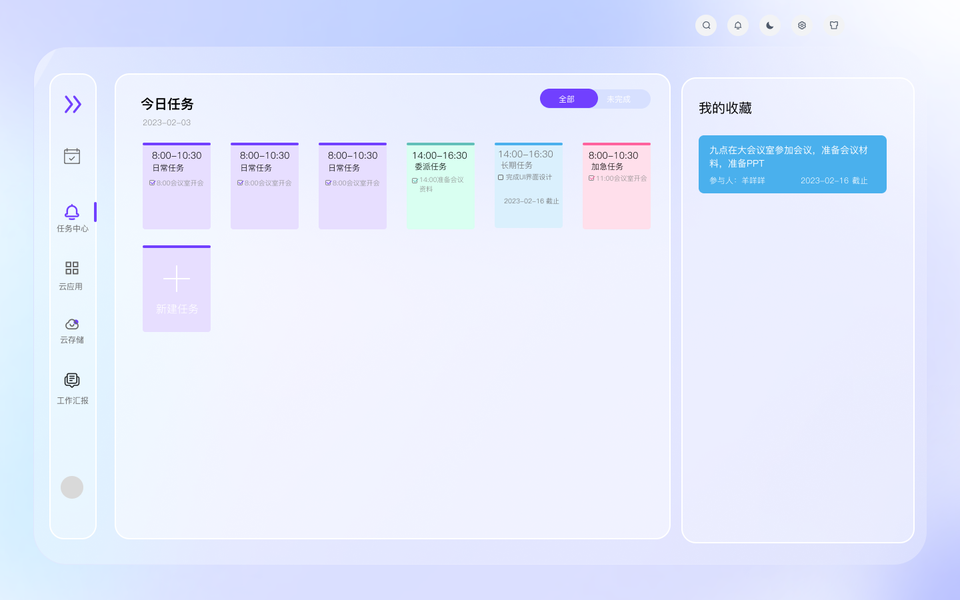Image resolution: width=960 pixels, height=600 pixels.
Task: Open the pink 加急任务 card
Action: point(617,186)
